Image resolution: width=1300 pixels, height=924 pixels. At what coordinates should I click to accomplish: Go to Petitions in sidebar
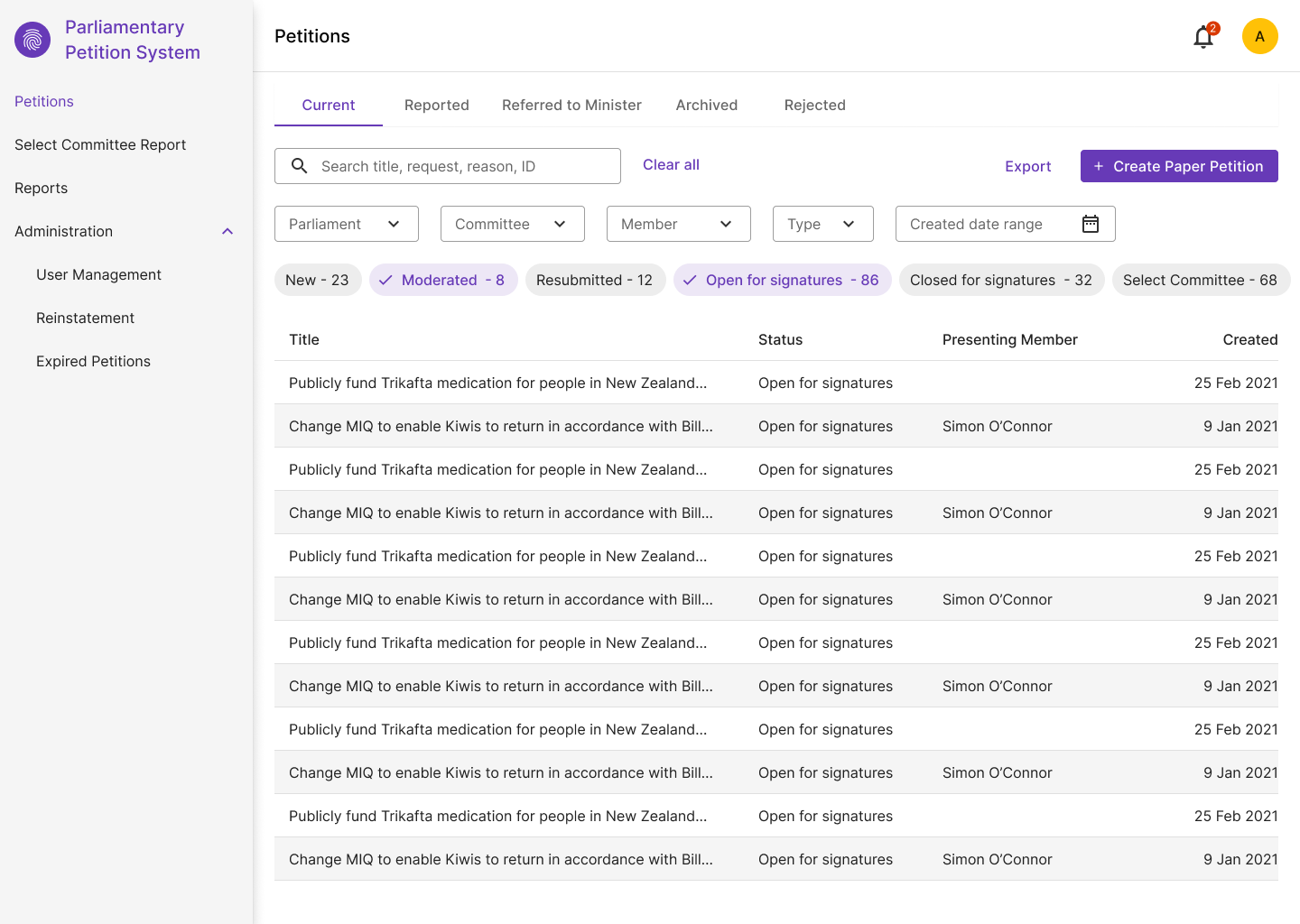pos(44,101)
